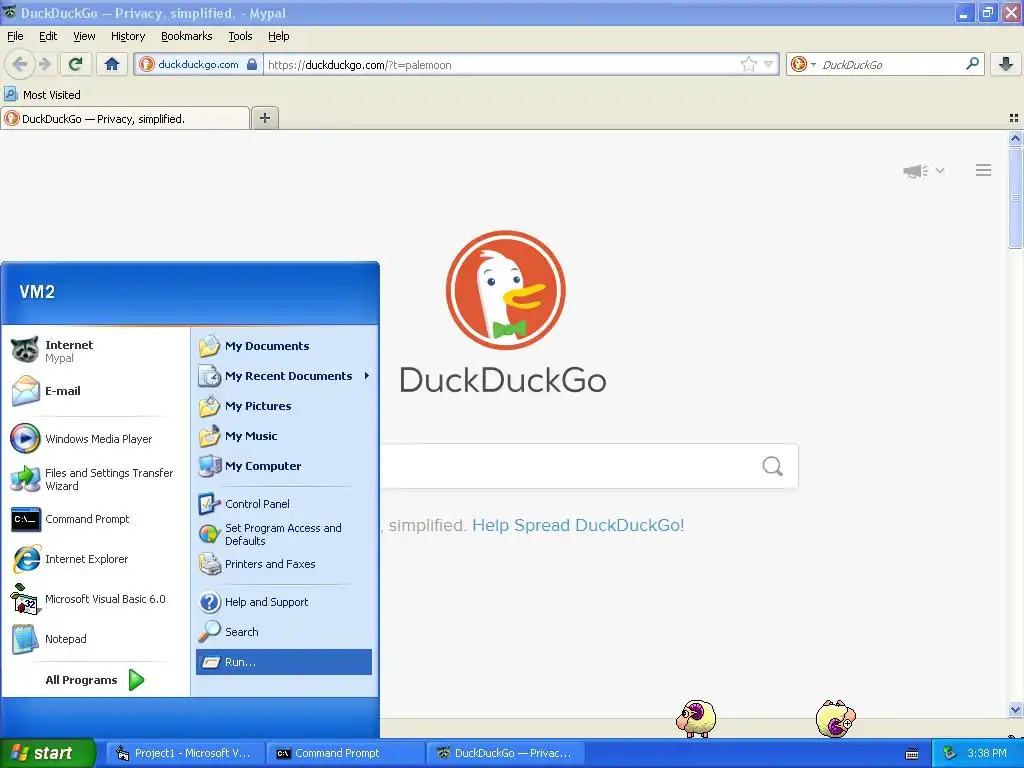Switch to Project1 - Microsoft Visual Basic taskbar button
The height and width of the screenshot is (768, 1024).
pos(185,753)
